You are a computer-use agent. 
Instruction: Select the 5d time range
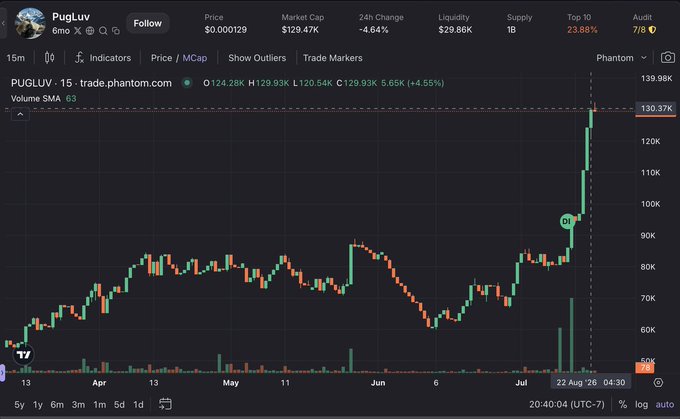pyautogui.click(x=119, y=405)
